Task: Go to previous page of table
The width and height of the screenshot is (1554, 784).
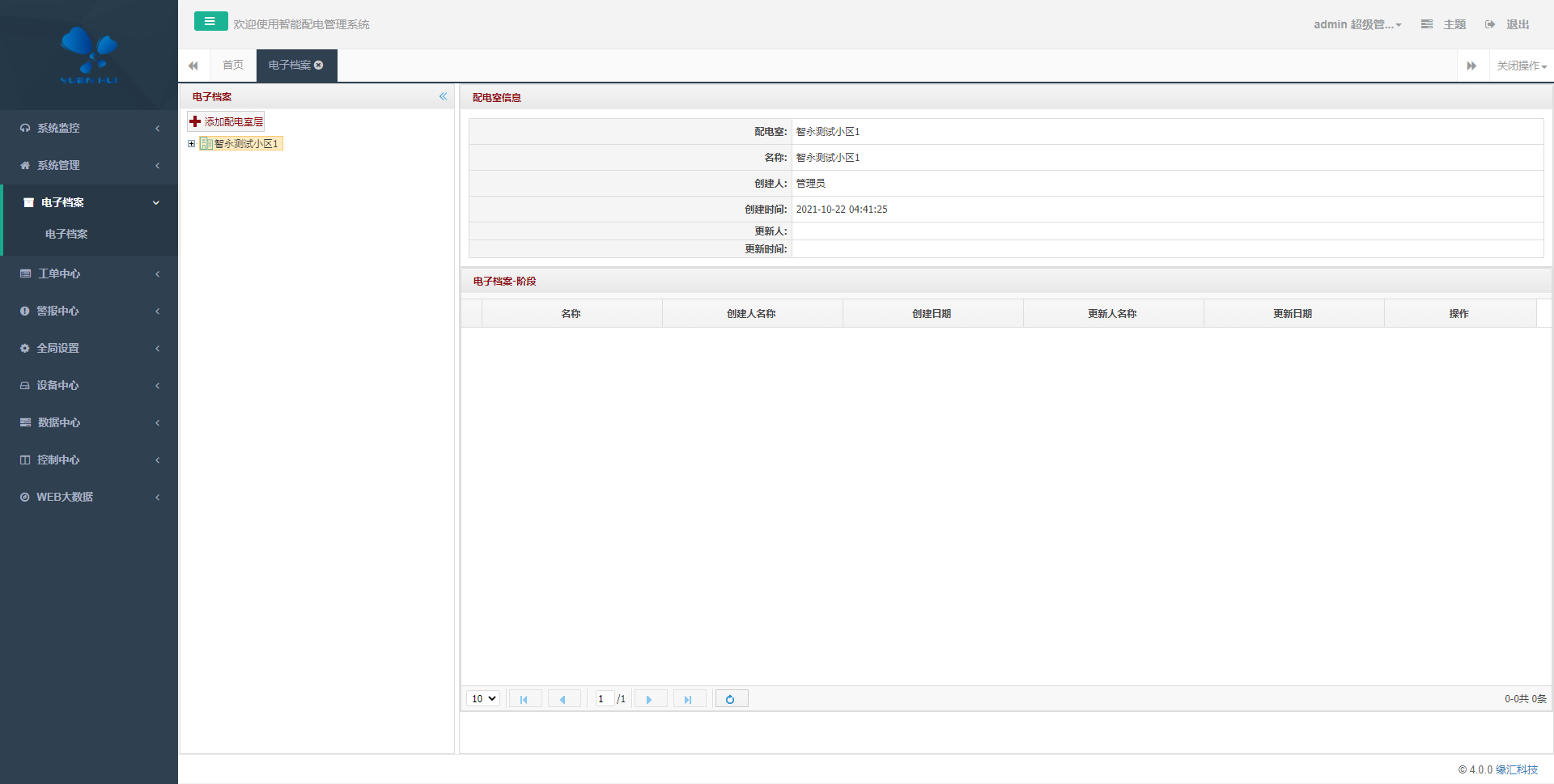Action: click(x=563, y=699)
